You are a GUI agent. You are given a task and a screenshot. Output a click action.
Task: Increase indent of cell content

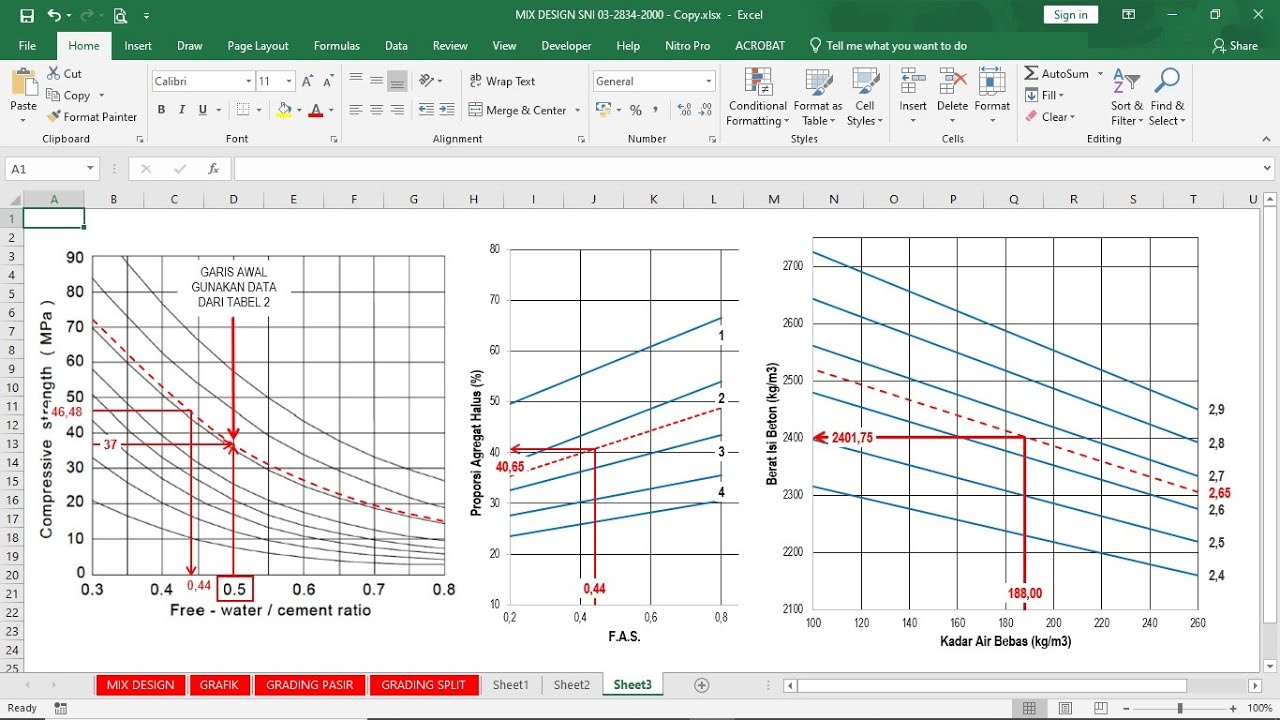448,110
